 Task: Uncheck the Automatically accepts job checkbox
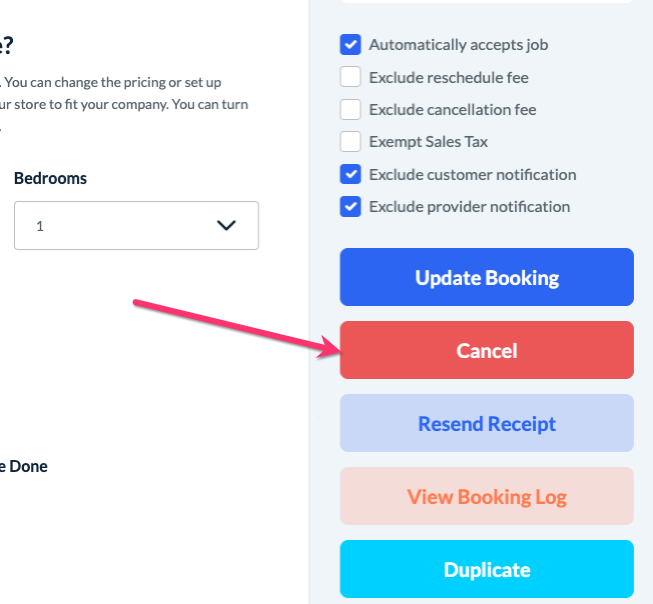(350, 45)
